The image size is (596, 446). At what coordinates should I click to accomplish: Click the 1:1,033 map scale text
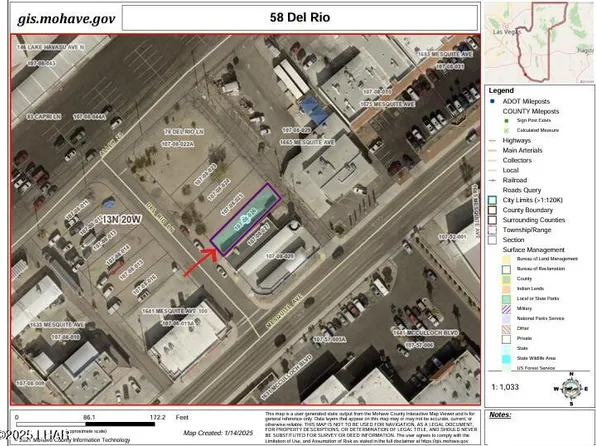505,387
